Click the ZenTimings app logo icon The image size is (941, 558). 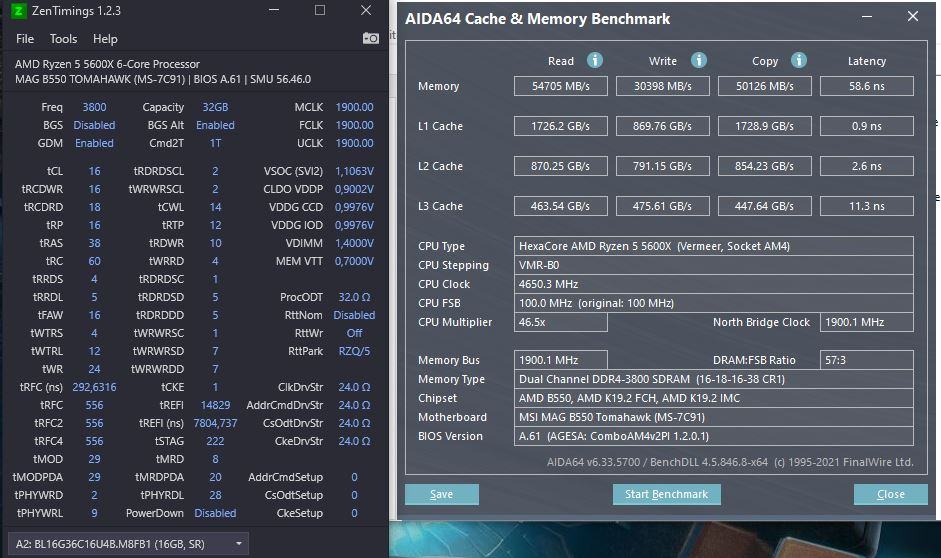pyautogui.click(x=19, y=11)
